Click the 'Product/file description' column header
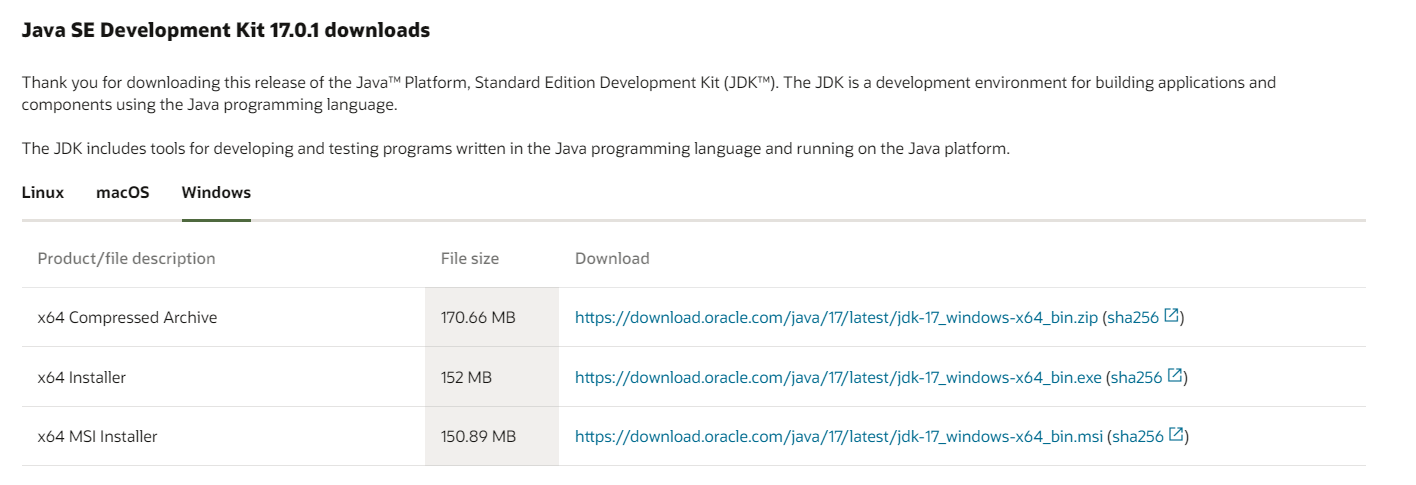Screen dimensions: 1416x485 126,258
